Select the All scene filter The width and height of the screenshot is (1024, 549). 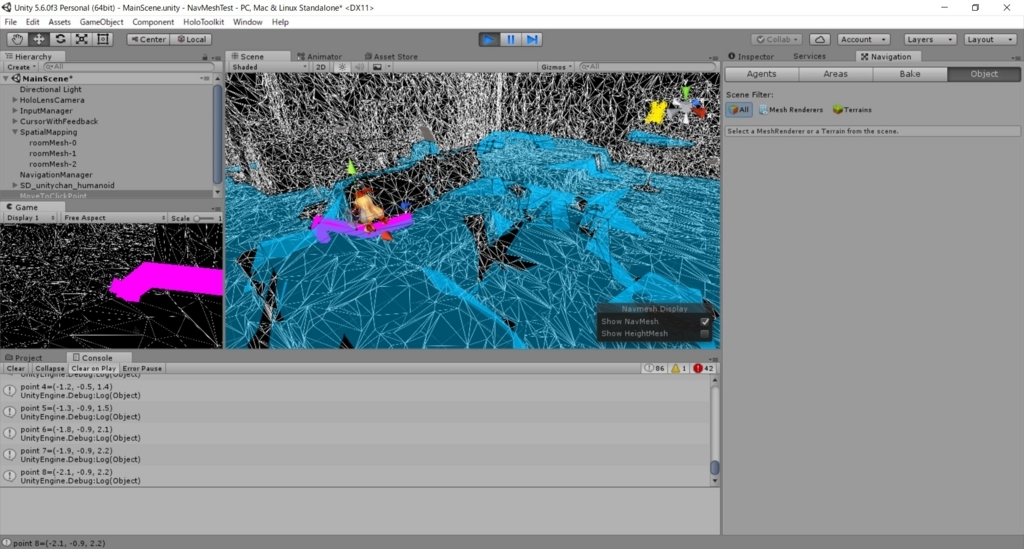point(739,110)
